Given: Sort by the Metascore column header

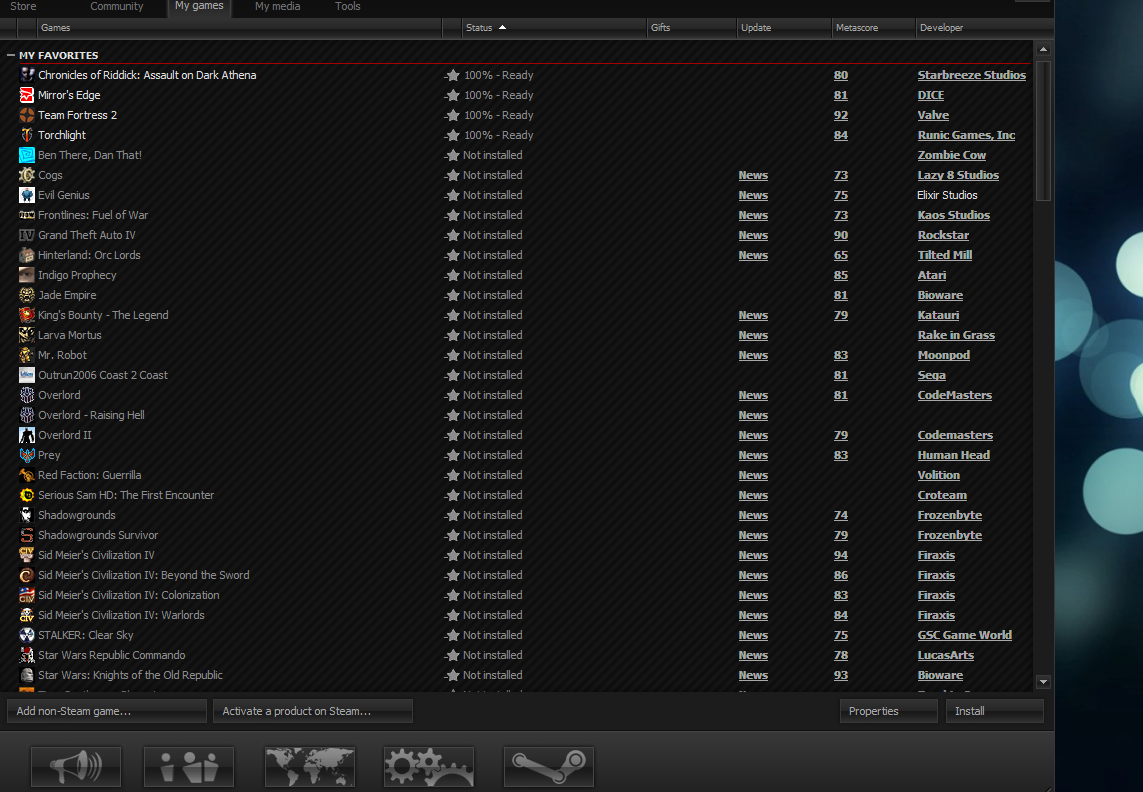Looking at the screenshot, I should (873, 28).
